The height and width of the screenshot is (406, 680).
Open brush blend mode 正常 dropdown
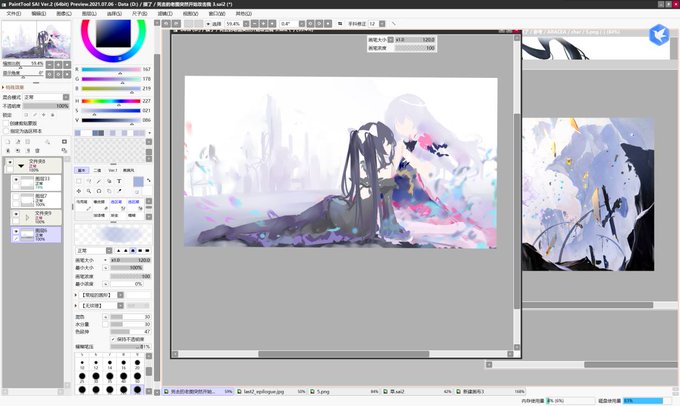109,251
